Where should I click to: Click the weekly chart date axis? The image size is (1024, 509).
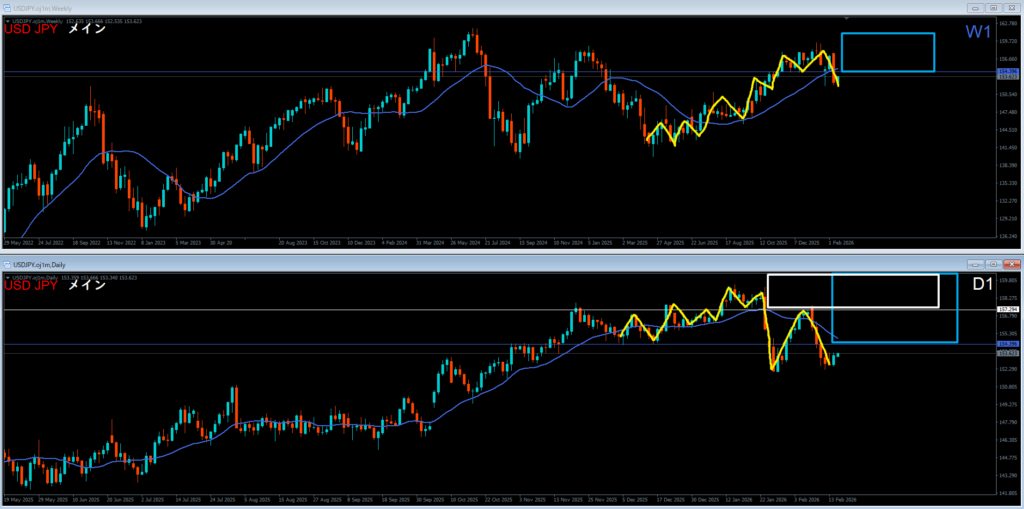[400, 242]
